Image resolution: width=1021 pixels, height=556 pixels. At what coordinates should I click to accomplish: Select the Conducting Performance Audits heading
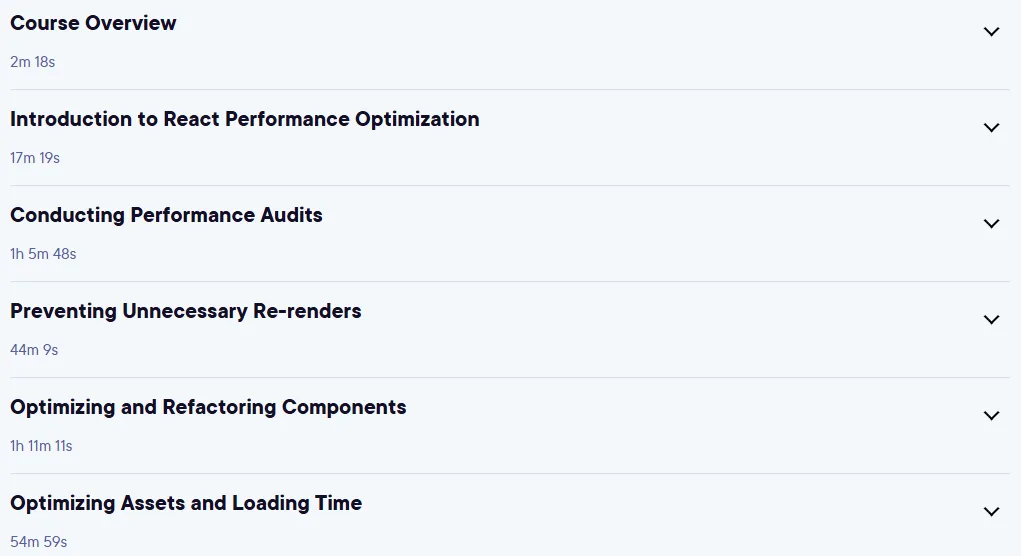tap(166, 215)
